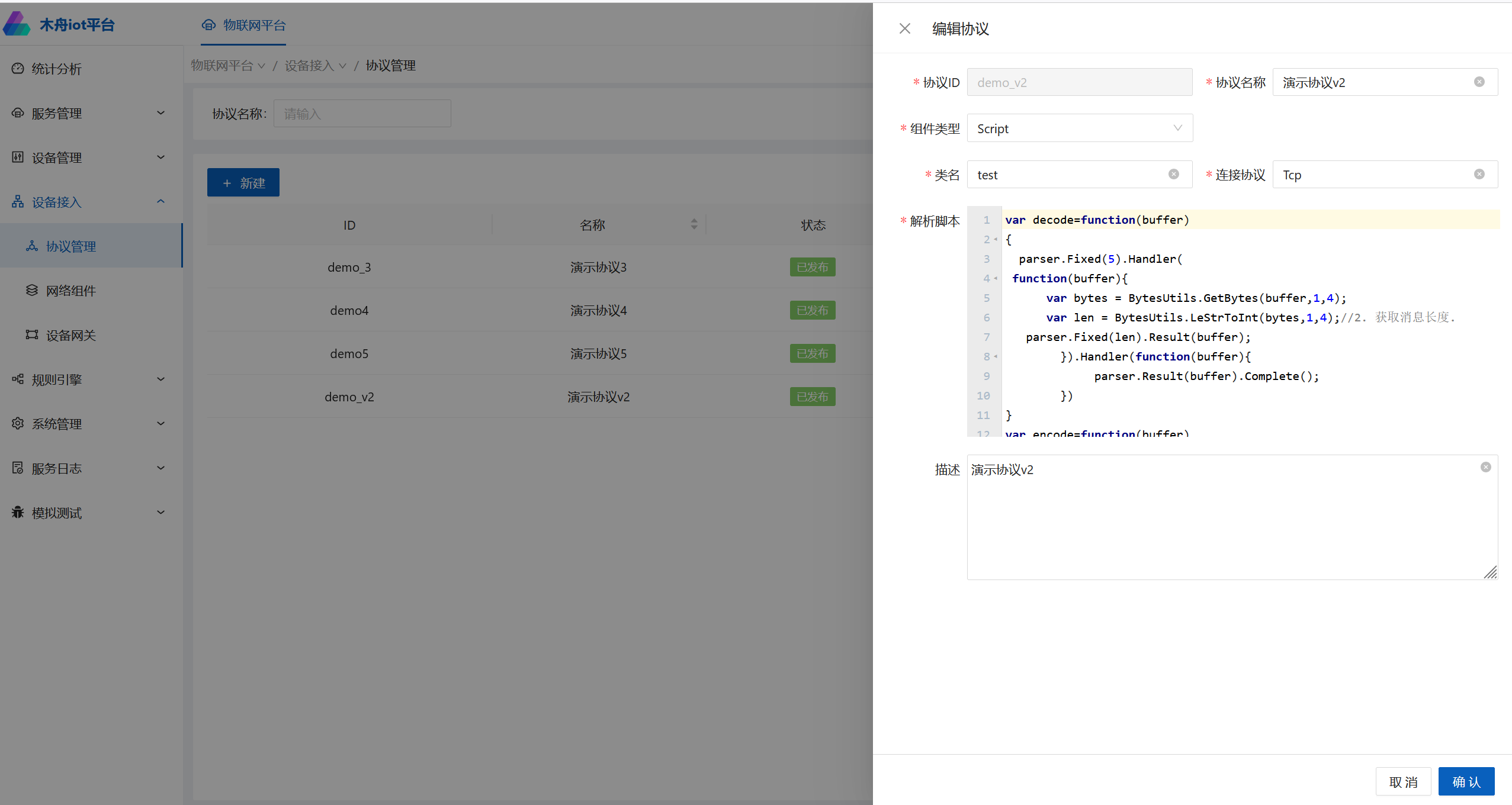This screenshot has height=805, width=1512.
Task: Select 网络组件 in the sidebar
Action: [91, 291]
